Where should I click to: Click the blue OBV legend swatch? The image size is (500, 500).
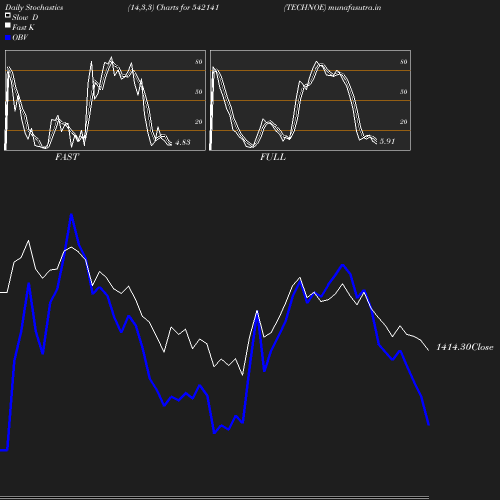[x=8, y=38]
